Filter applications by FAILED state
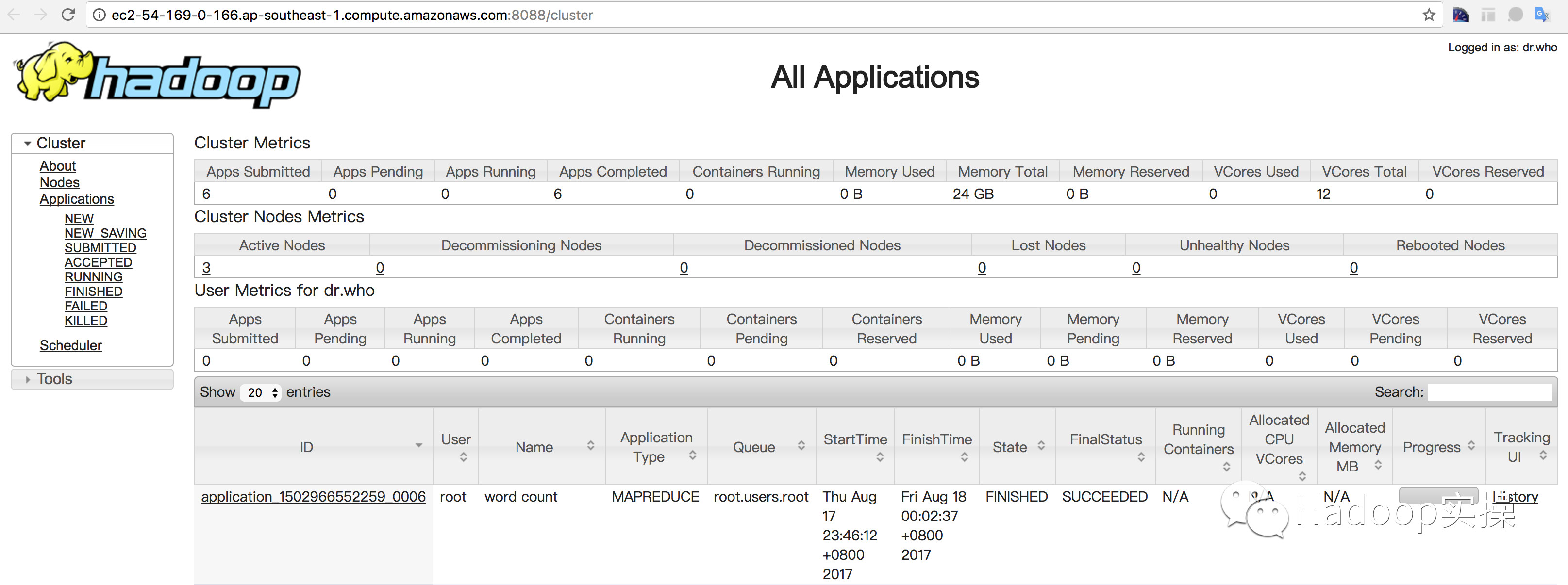 (x=86, y=307)
